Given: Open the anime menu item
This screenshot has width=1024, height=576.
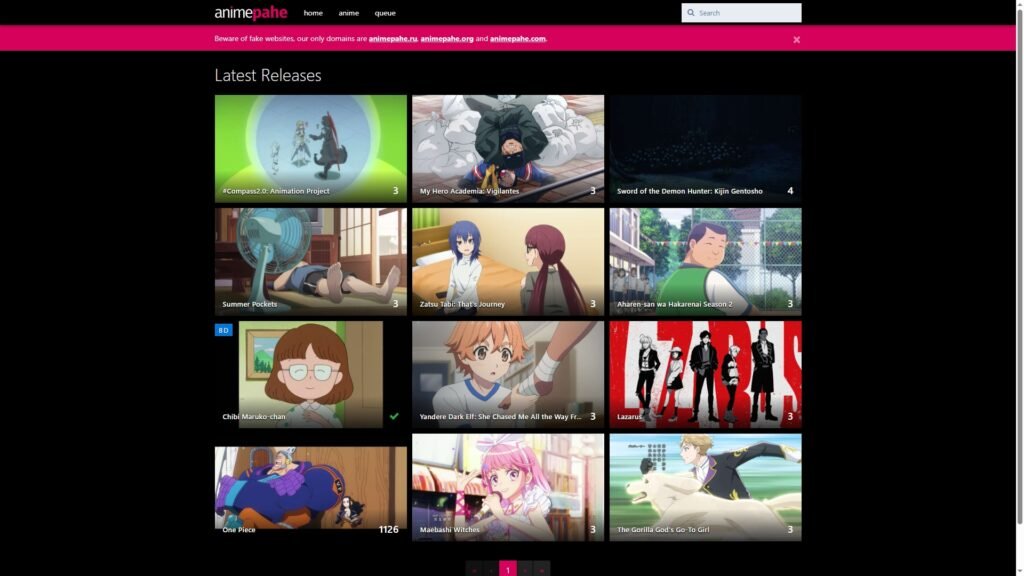Looking at the screenshot, I should [x=349, y=13].
